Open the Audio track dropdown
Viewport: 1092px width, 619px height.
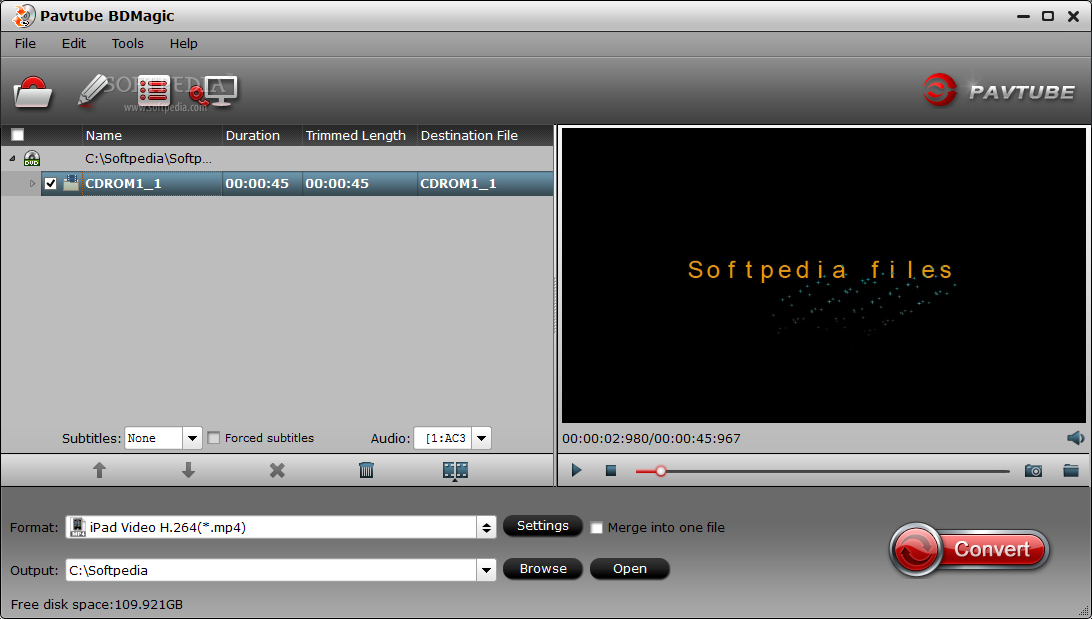[x=481, y=438]
